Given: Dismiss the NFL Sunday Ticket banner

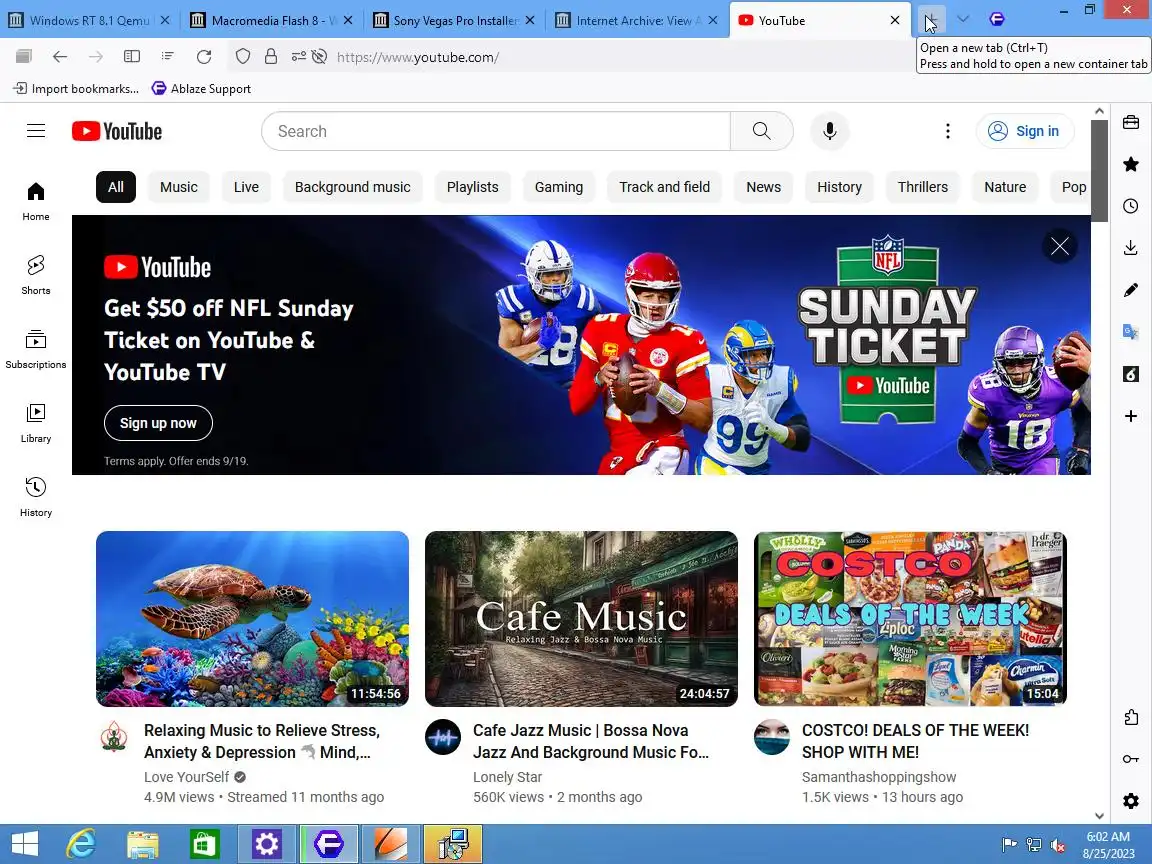Looking at the screenshot, I should tap(1059, 246).
